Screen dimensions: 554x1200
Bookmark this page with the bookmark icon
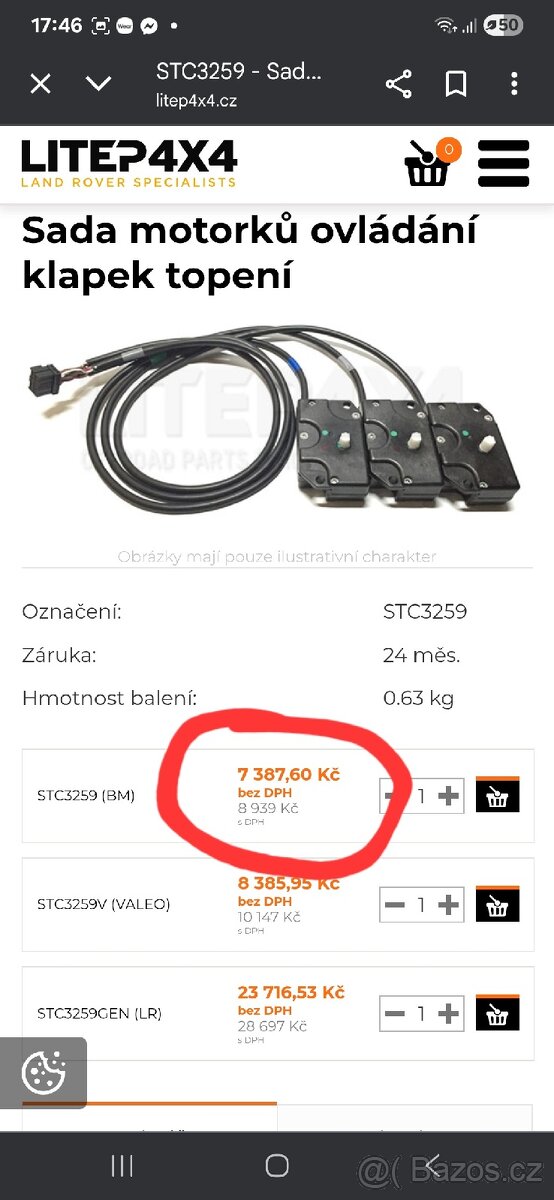tap(456, 84)
